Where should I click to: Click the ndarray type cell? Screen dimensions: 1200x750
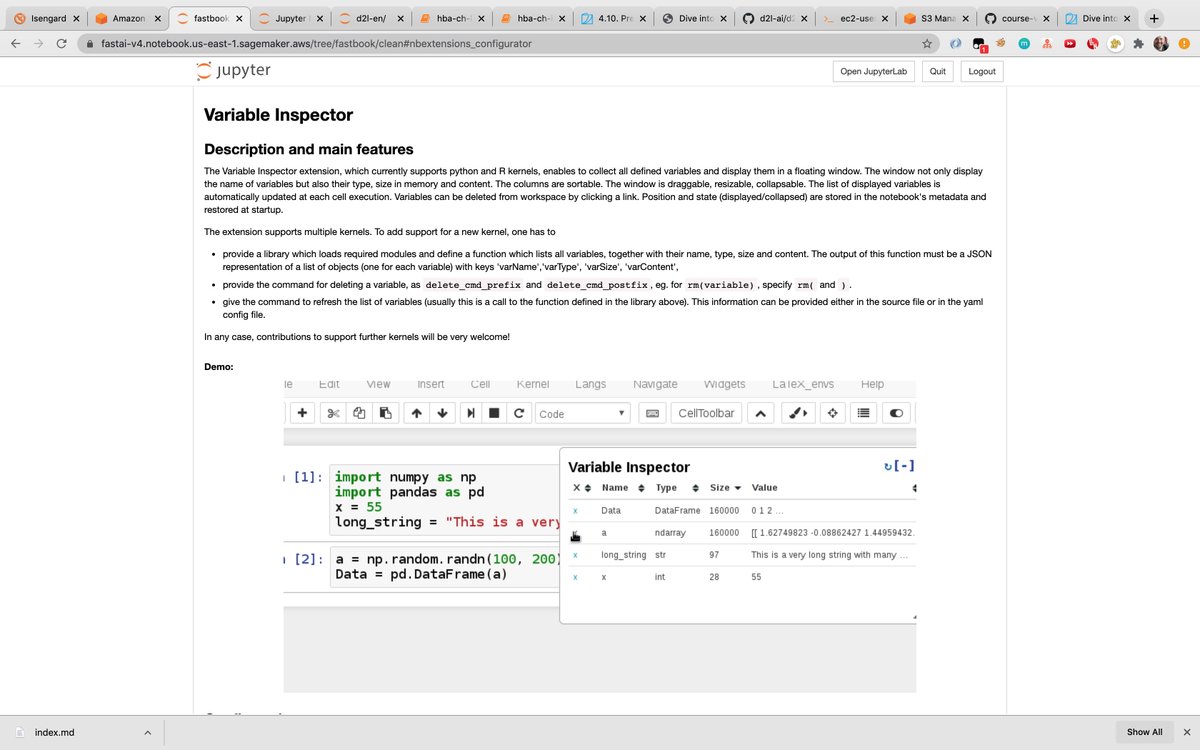(670, 532)
